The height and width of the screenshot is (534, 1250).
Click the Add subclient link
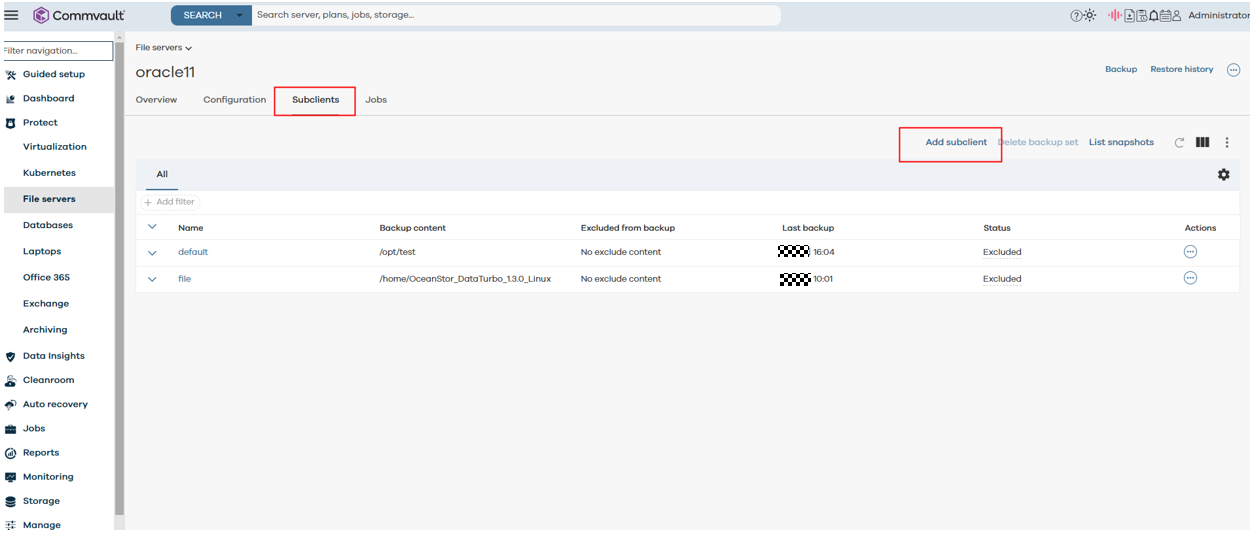[955, 143]
